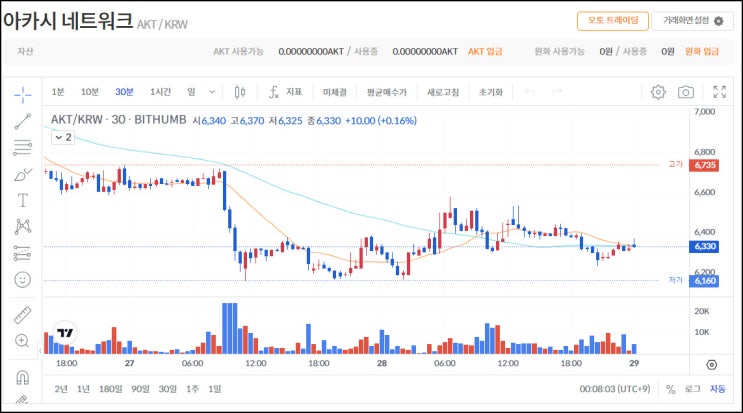Click the 원화 입금 deposit link
This screenshot has height=413, width=743.
(x=702, y=52)
